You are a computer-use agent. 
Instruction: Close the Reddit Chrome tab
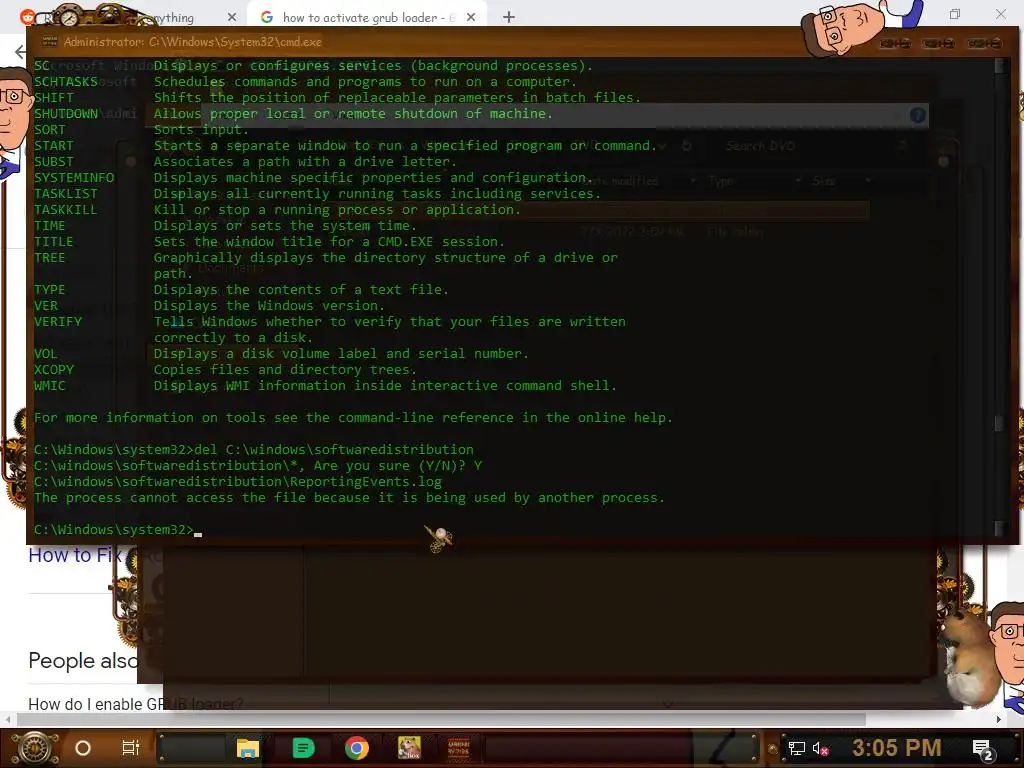pyautogui.click(x=232, y=18)
